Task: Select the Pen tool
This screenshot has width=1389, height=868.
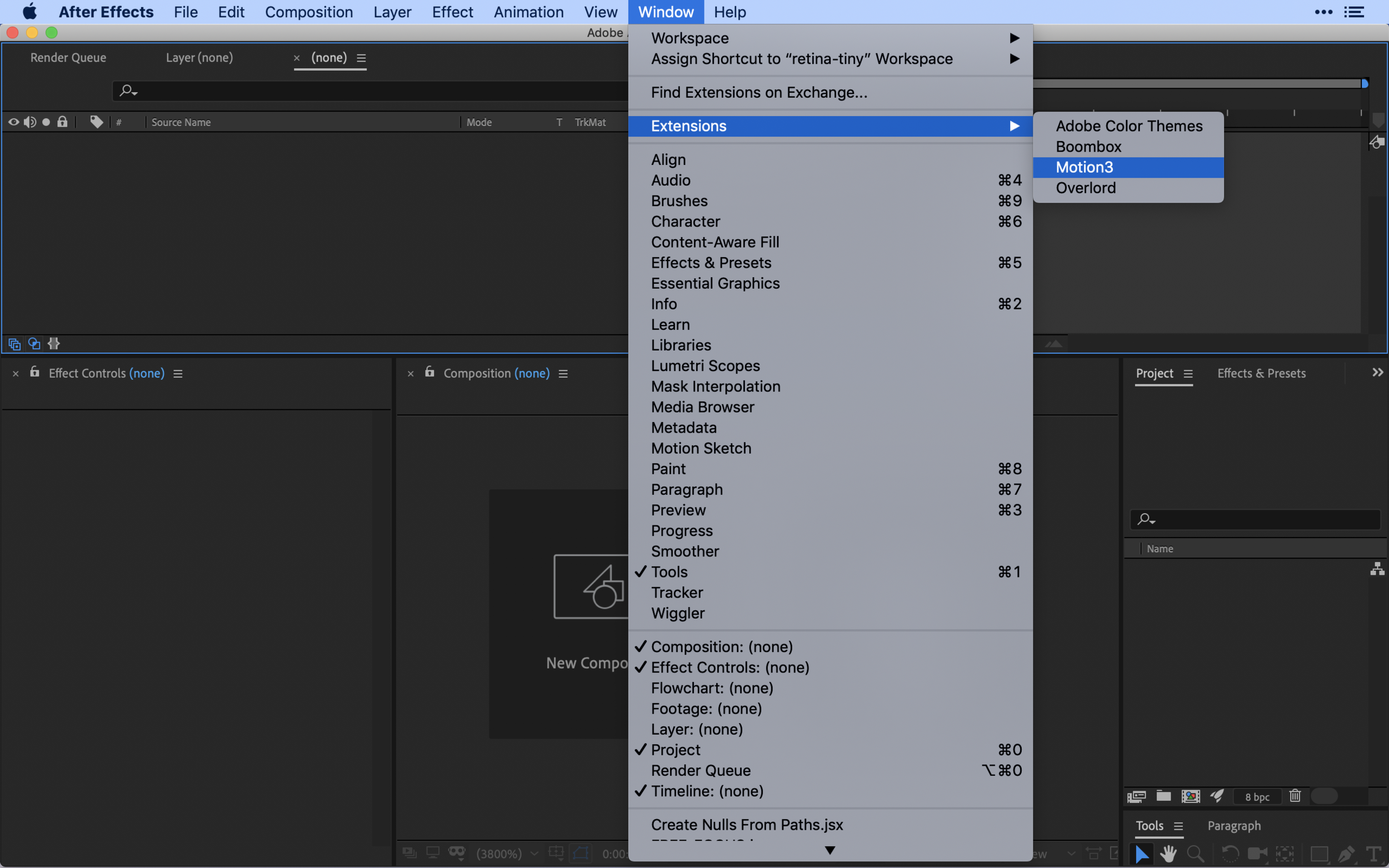Action: [1346, 854]
